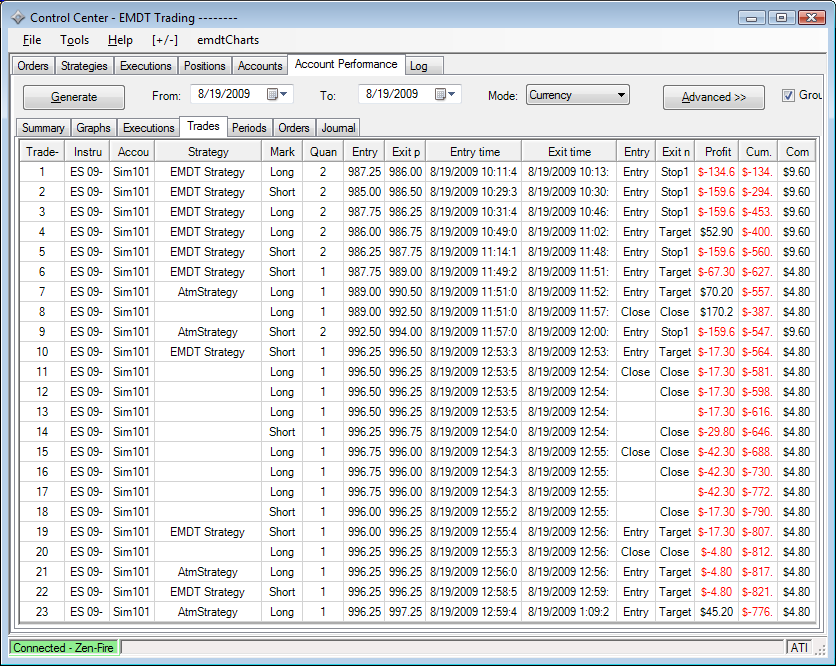This screenshot has width=836, height=666.
Task: Sort by the Exit time column header
Action: point(569,152)
